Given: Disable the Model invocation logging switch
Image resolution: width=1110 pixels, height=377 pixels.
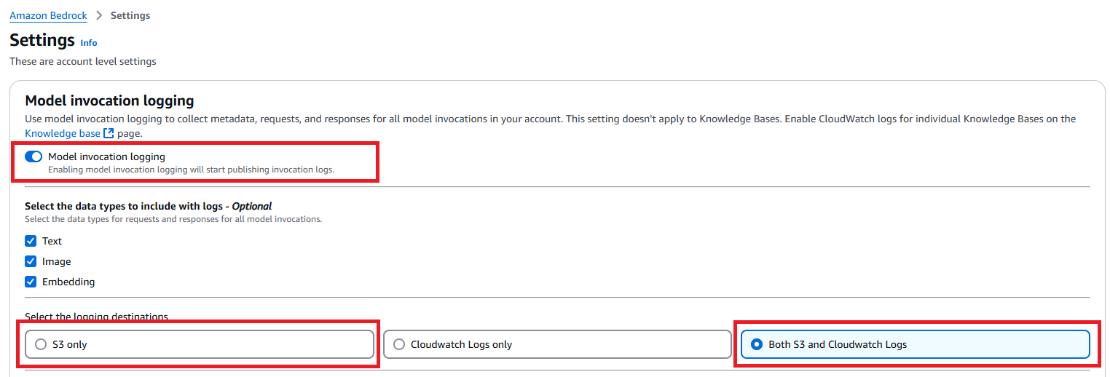Looking at the screenshot, I should [33, 156].
